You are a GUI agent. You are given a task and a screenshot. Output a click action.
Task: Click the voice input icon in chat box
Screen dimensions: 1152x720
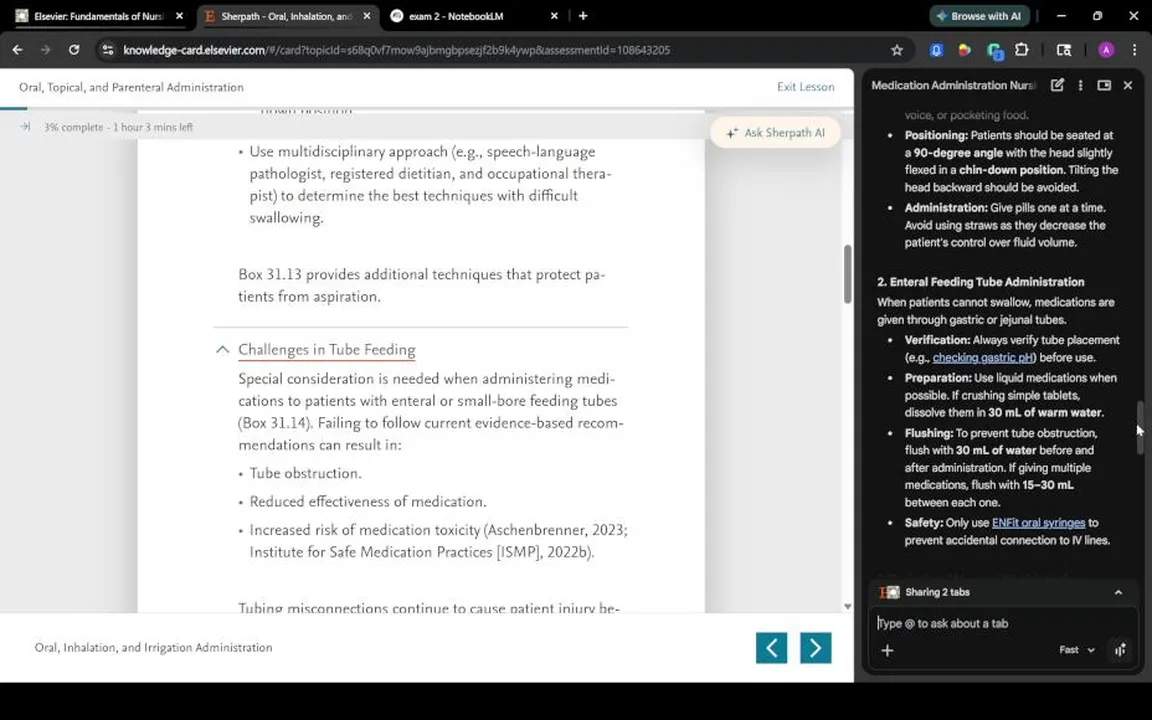[x=1120, y=650]
